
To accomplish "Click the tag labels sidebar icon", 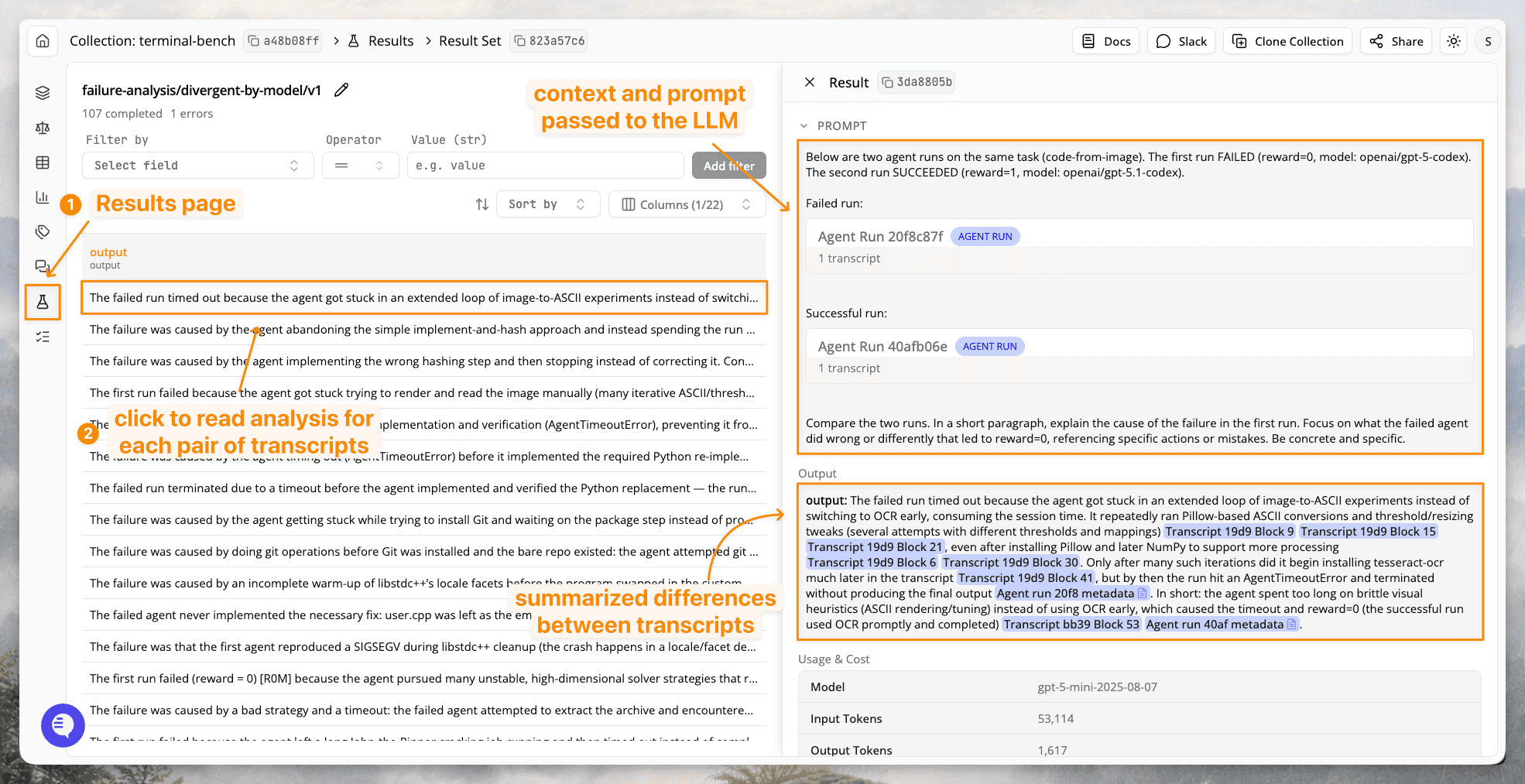I will click(x=43, y=231).
